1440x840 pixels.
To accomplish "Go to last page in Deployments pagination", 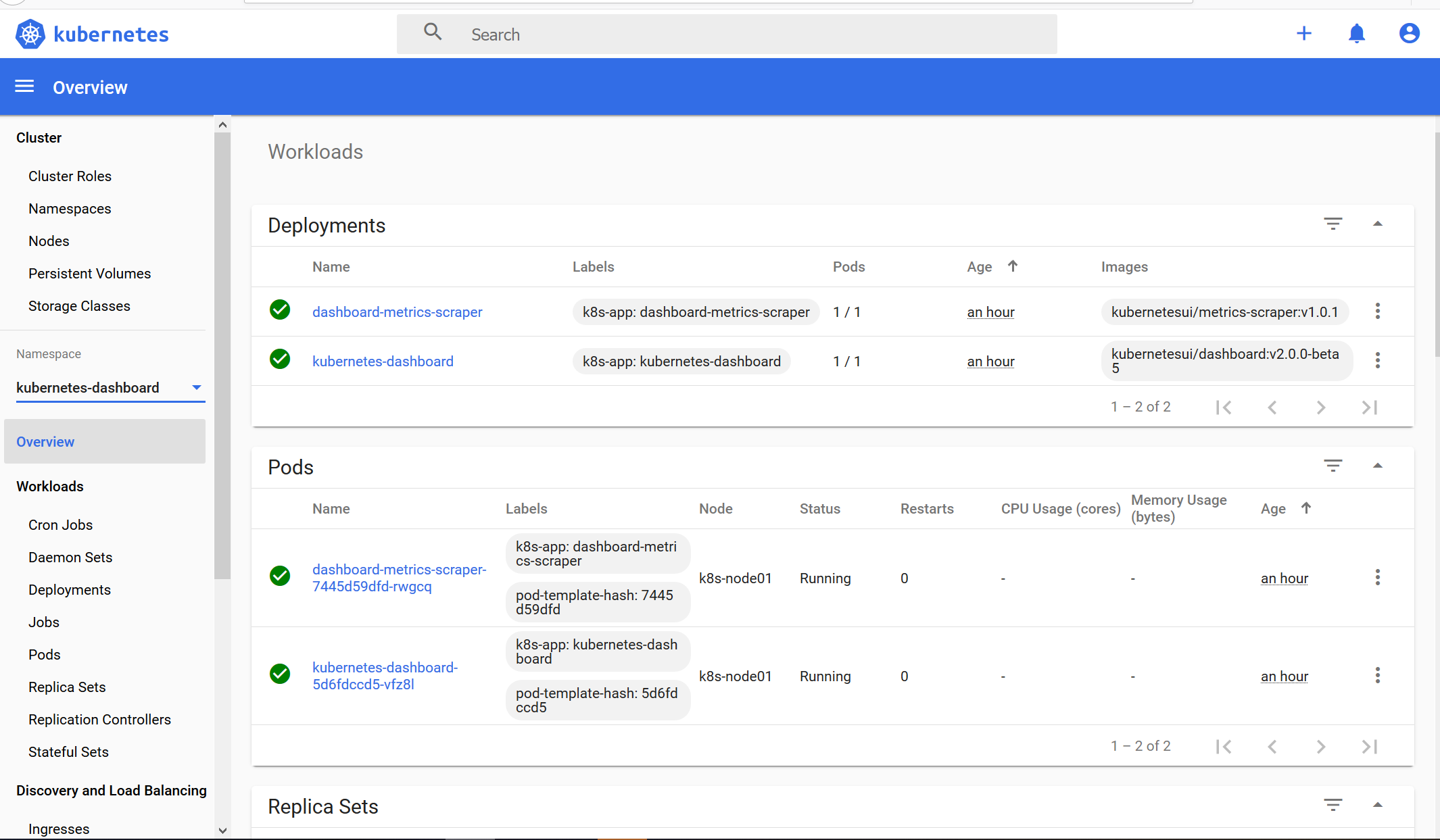I will coord(1370,407).
